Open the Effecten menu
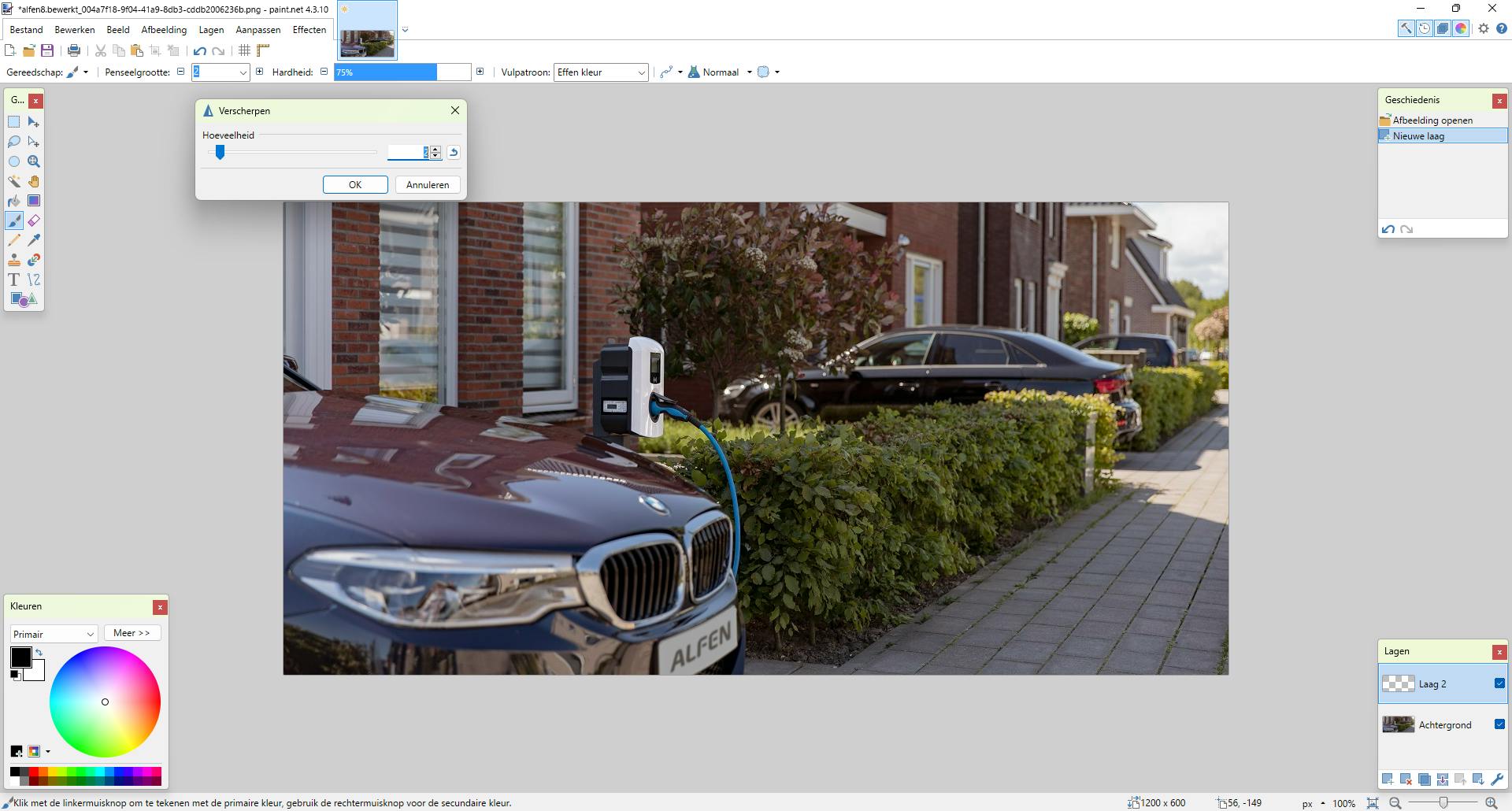 point(309,30)
